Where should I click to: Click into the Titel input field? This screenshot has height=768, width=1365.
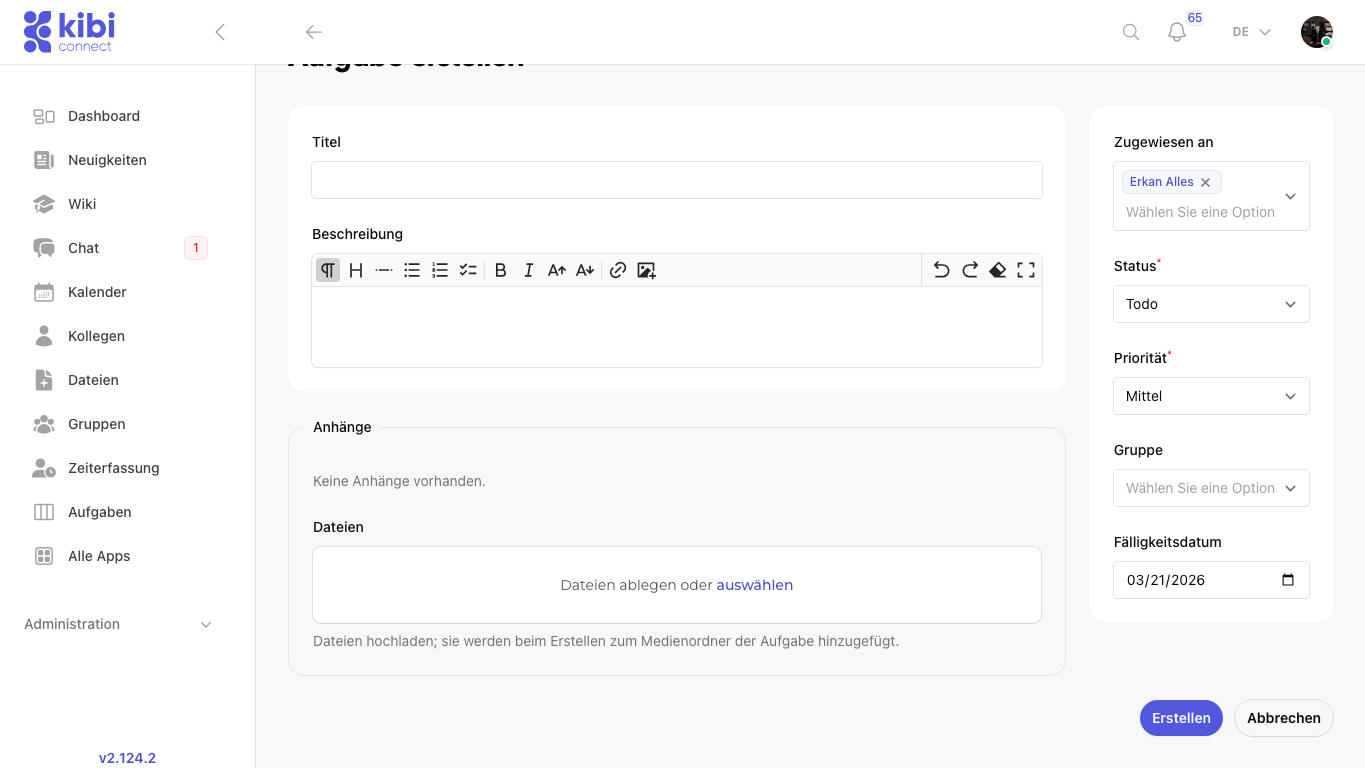pyautogui.click(x=676, y=180)
